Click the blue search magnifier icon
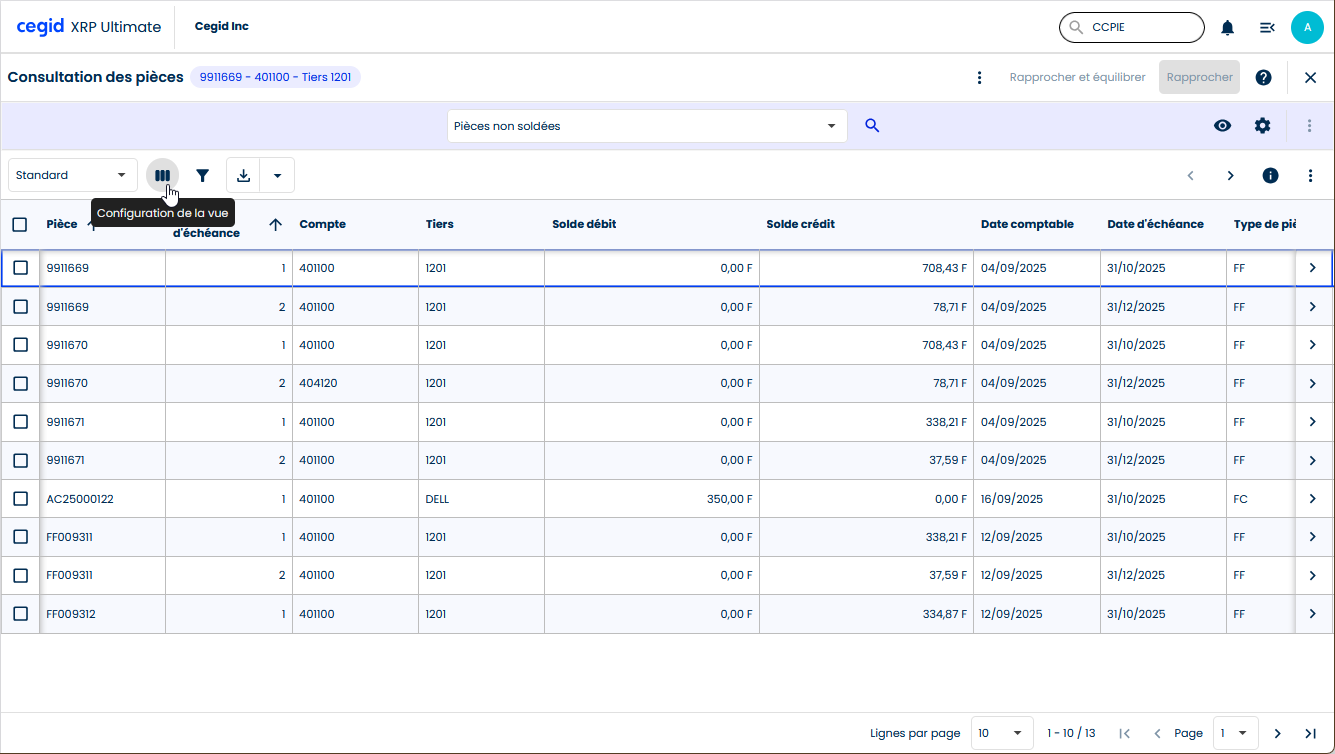Viewport: 1335px width, 754px height. [872, 126]
